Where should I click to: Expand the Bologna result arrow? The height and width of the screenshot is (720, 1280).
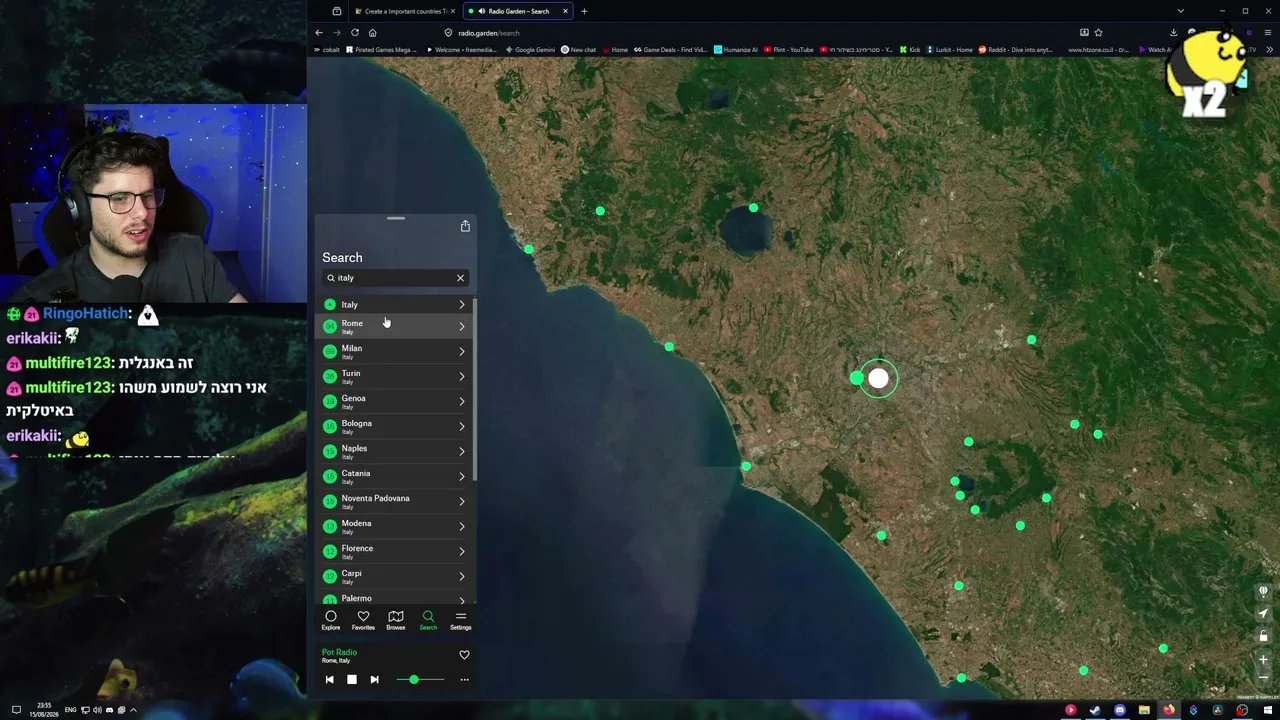tap(462, 426)
